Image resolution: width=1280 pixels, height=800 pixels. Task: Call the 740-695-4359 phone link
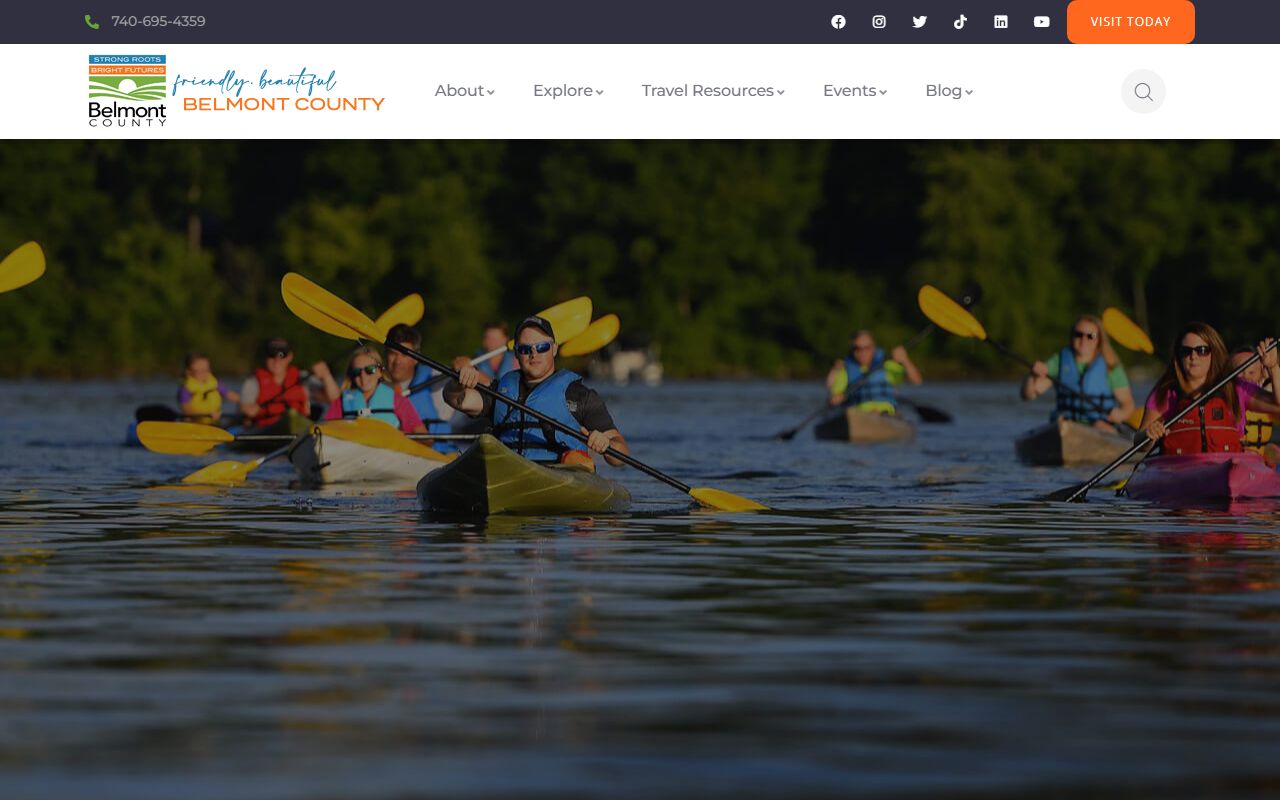pos(158,21)
